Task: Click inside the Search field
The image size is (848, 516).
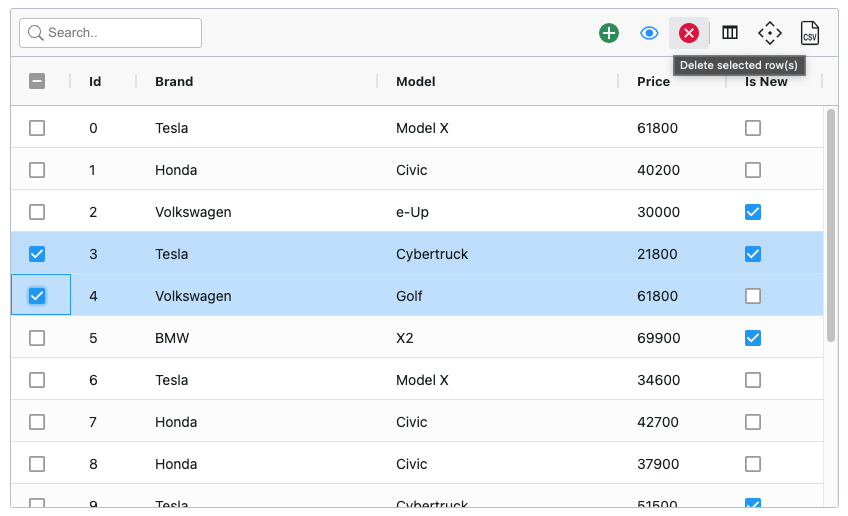Action: point(111,33)
